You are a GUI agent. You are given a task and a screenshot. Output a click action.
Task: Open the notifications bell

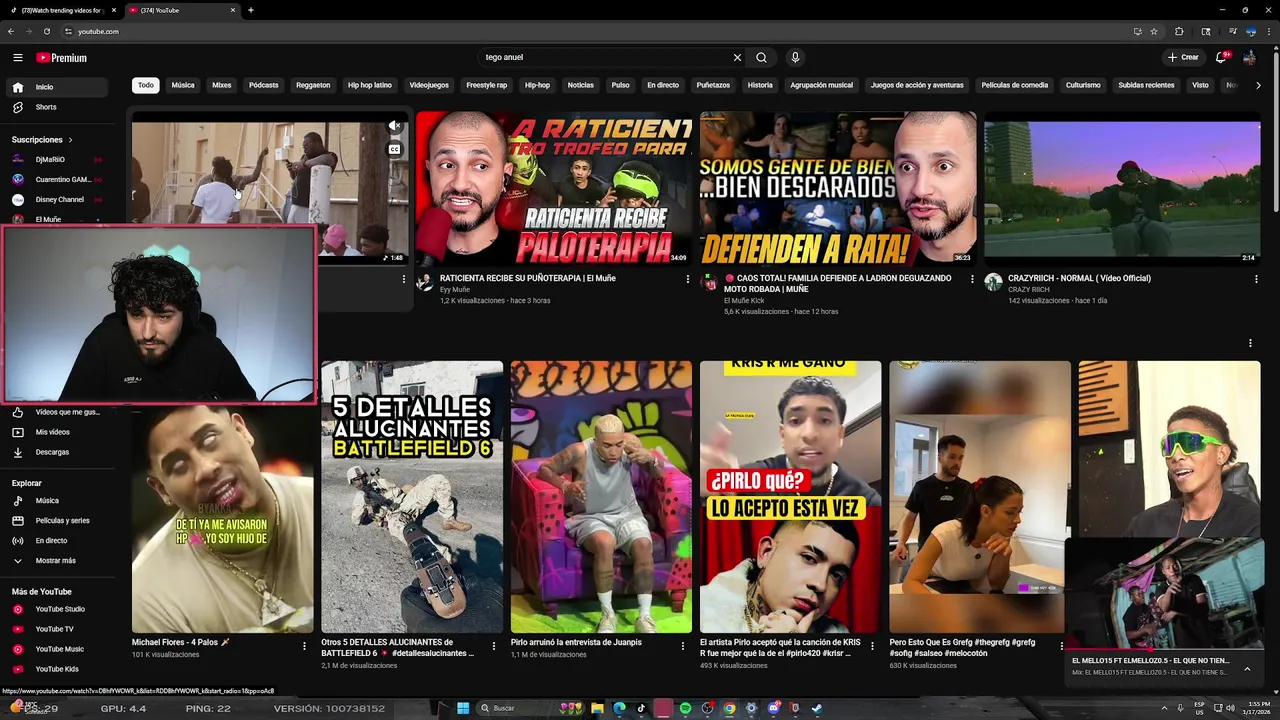(1221, 57)
